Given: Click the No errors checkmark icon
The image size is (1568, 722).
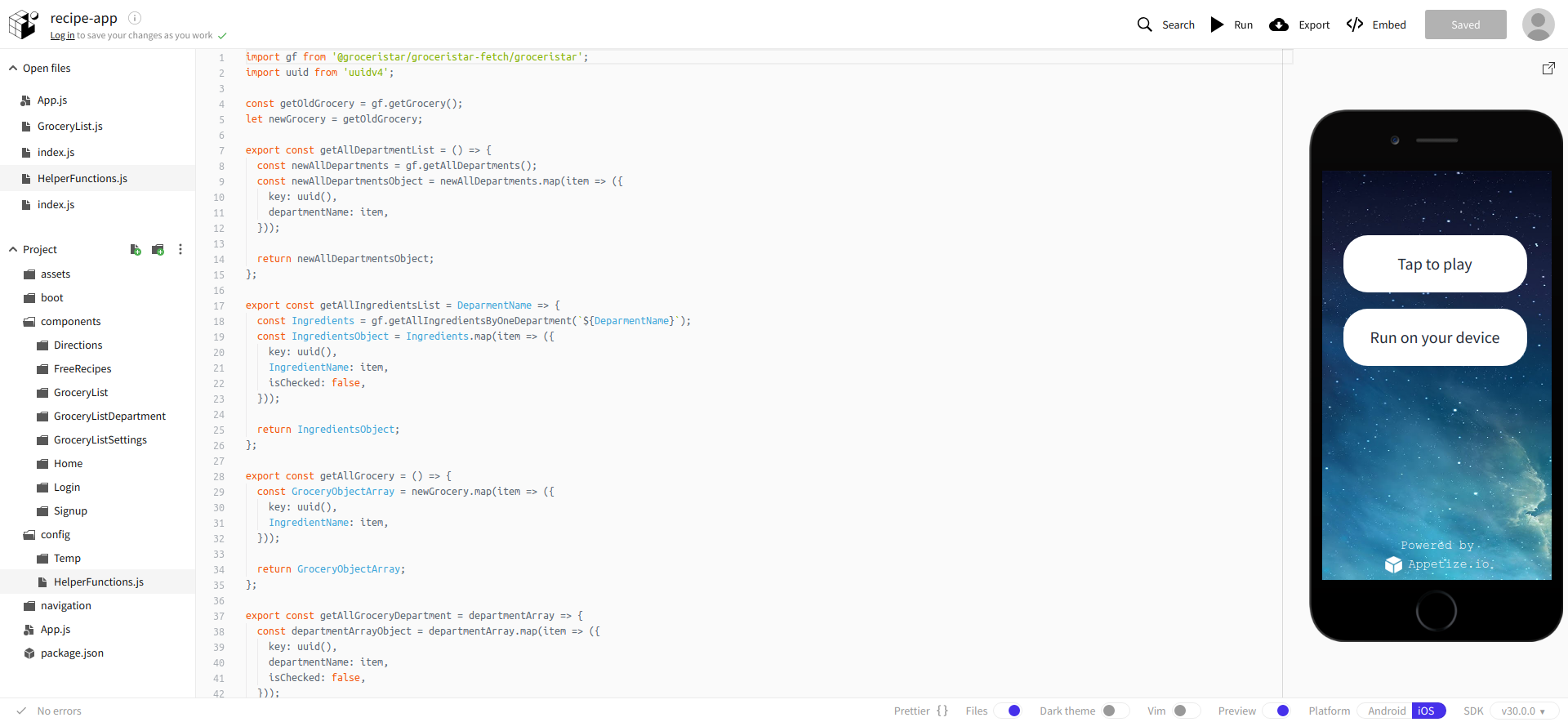Looking at the screenshot, I should pyautogui.click(x=22, y=711).
